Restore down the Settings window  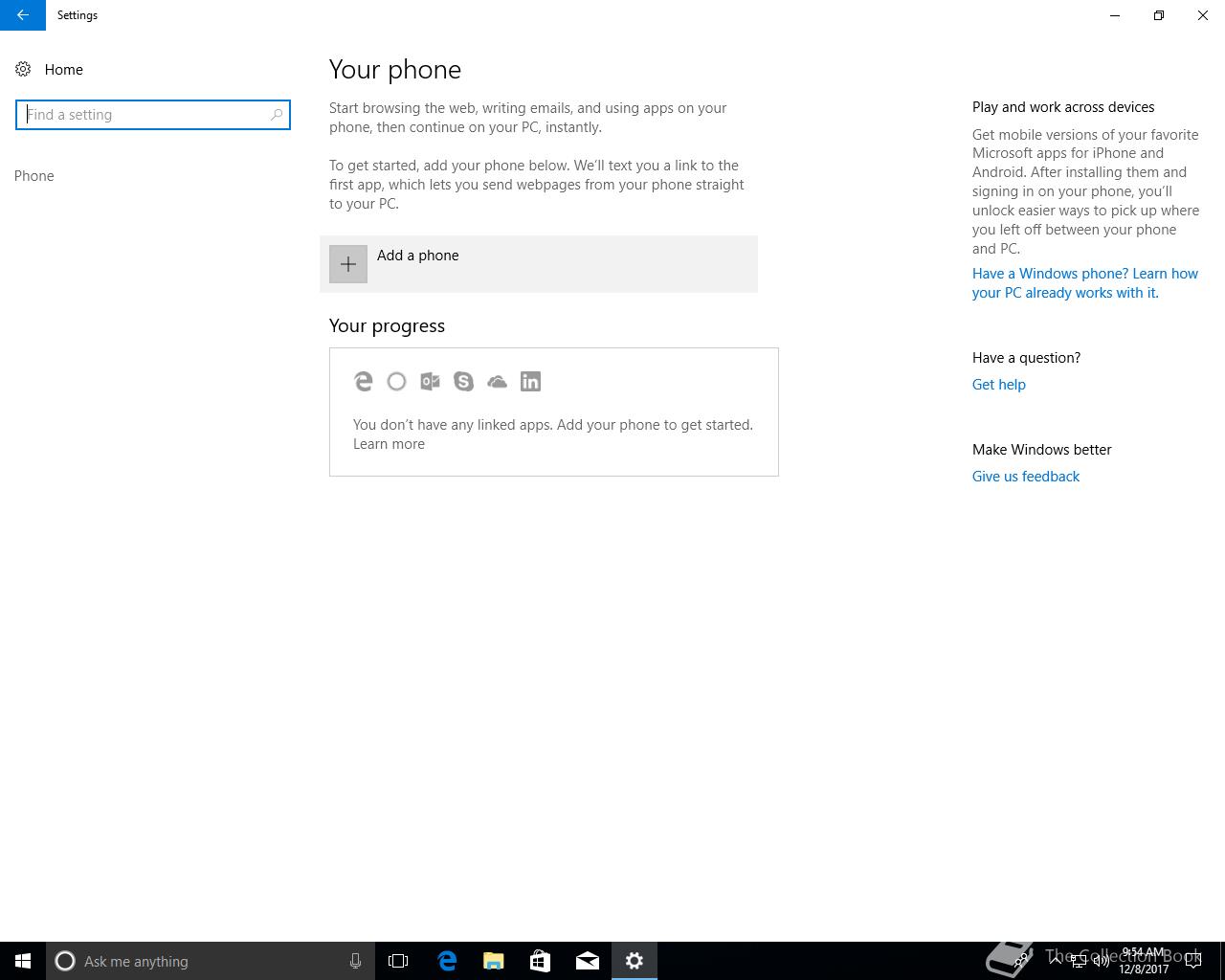click(x=1159, y=15)
